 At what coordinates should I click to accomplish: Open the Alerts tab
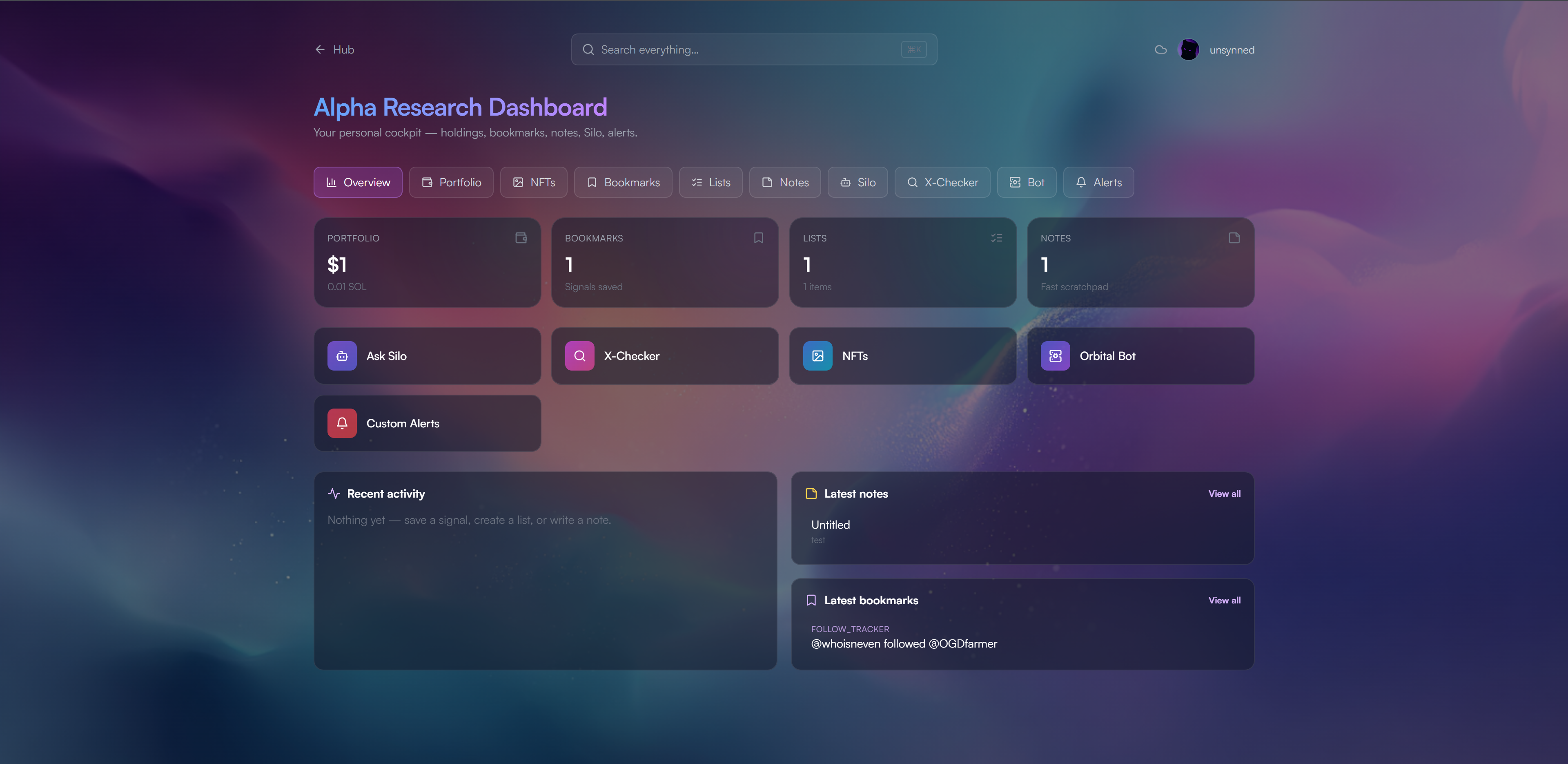click(1098, 182)
